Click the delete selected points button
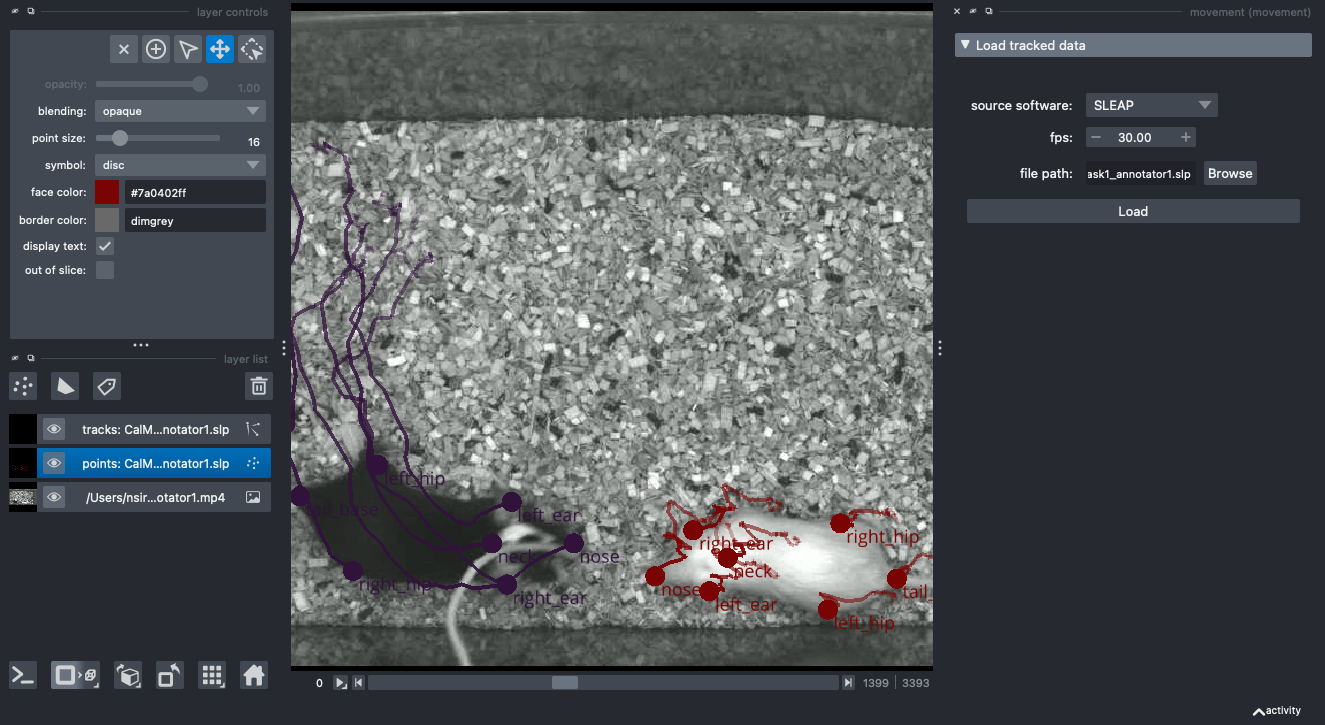Viewport: 1325px width, 725px height. click(124, 49)
